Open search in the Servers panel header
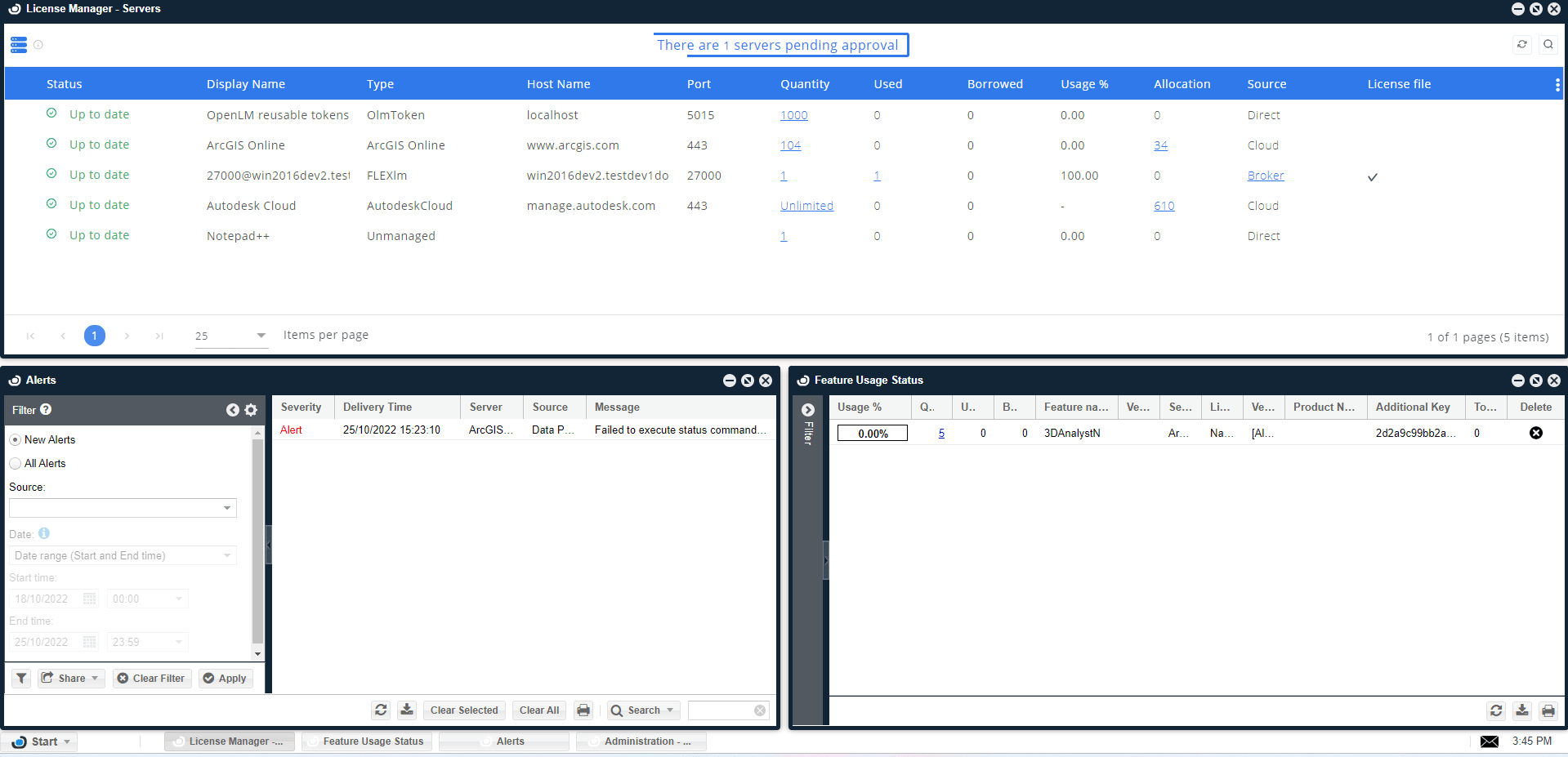Viewport: 1568px width, 757px height. point(1548,44)
